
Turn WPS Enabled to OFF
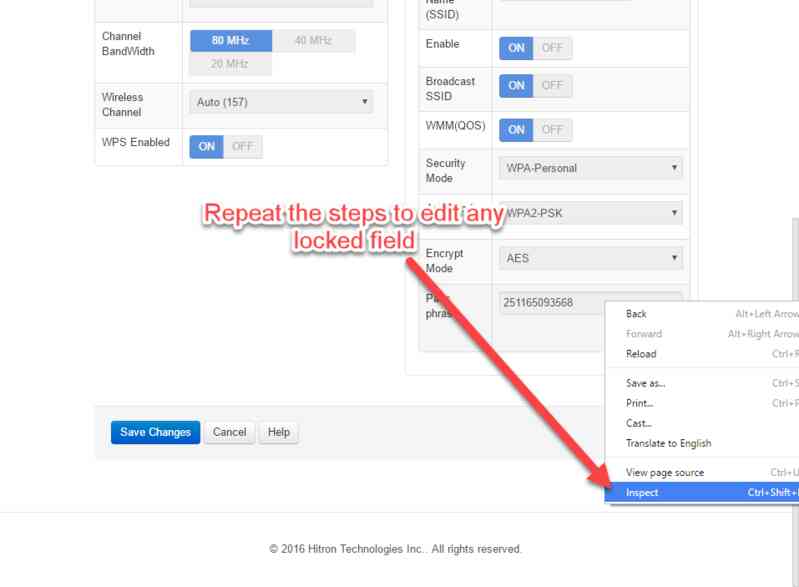click(x=242, y=146)
